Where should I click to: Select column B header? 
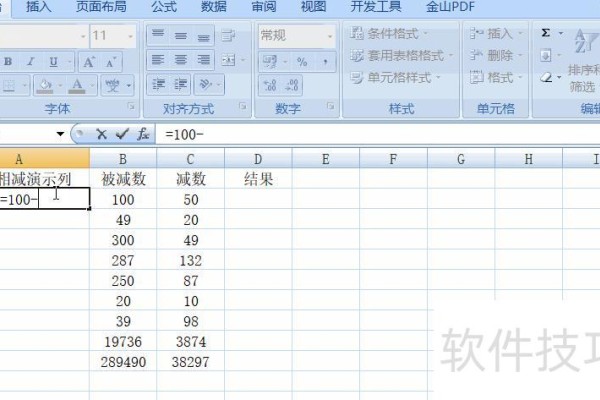[x=123, y=159]
